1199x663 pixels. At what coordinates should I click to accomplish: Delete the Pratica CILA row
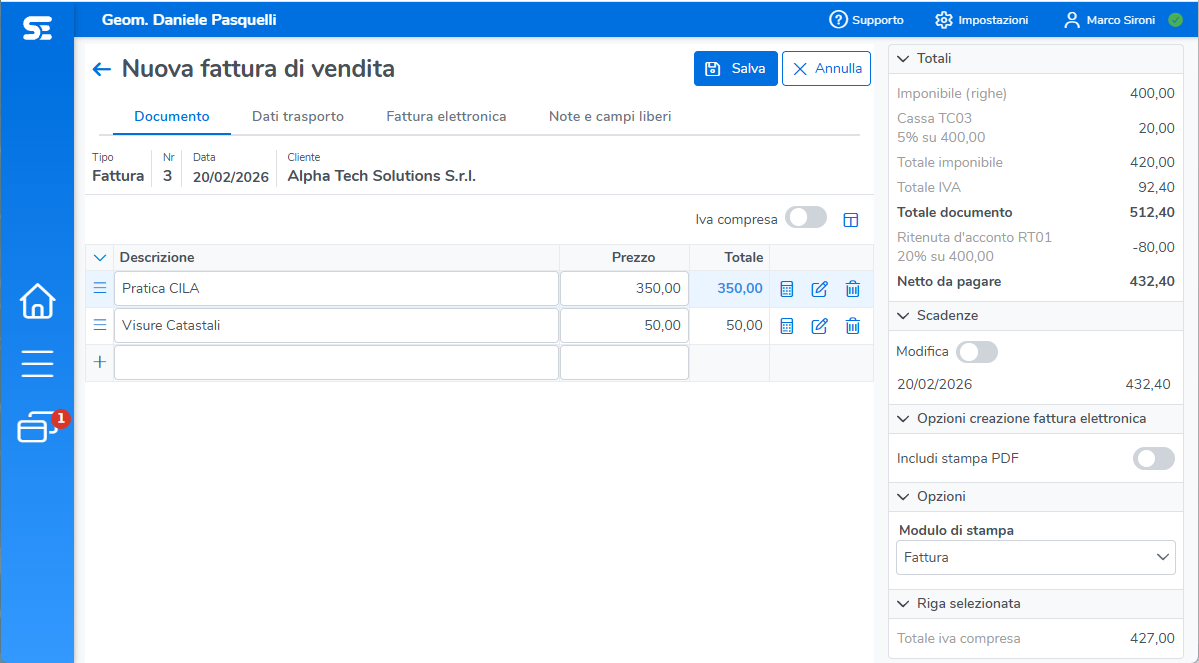click(x=853, y=289)
